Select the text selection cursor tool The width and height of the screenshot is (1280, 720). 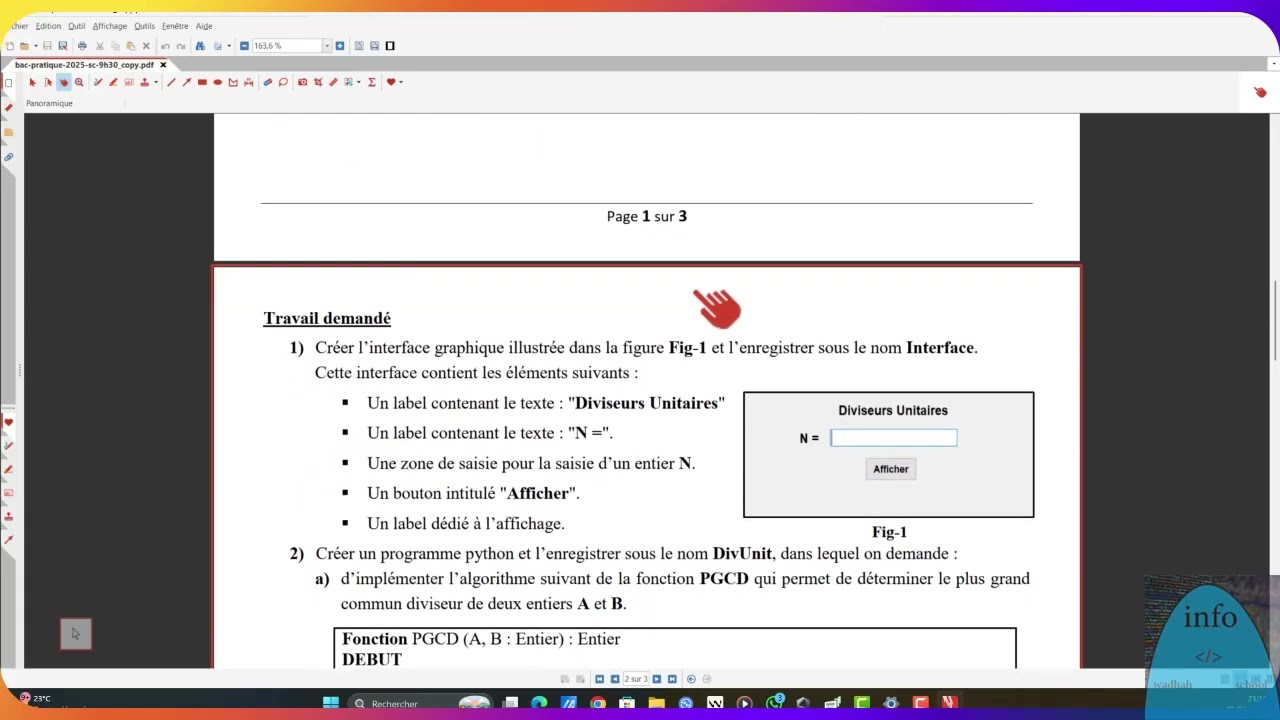click(48, 82)
